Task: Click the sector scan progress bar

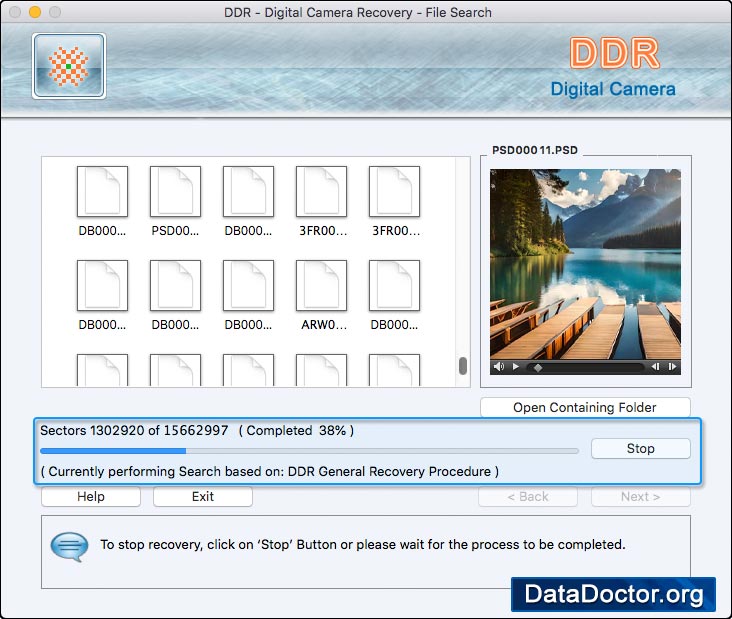Action: pos(310,451)
